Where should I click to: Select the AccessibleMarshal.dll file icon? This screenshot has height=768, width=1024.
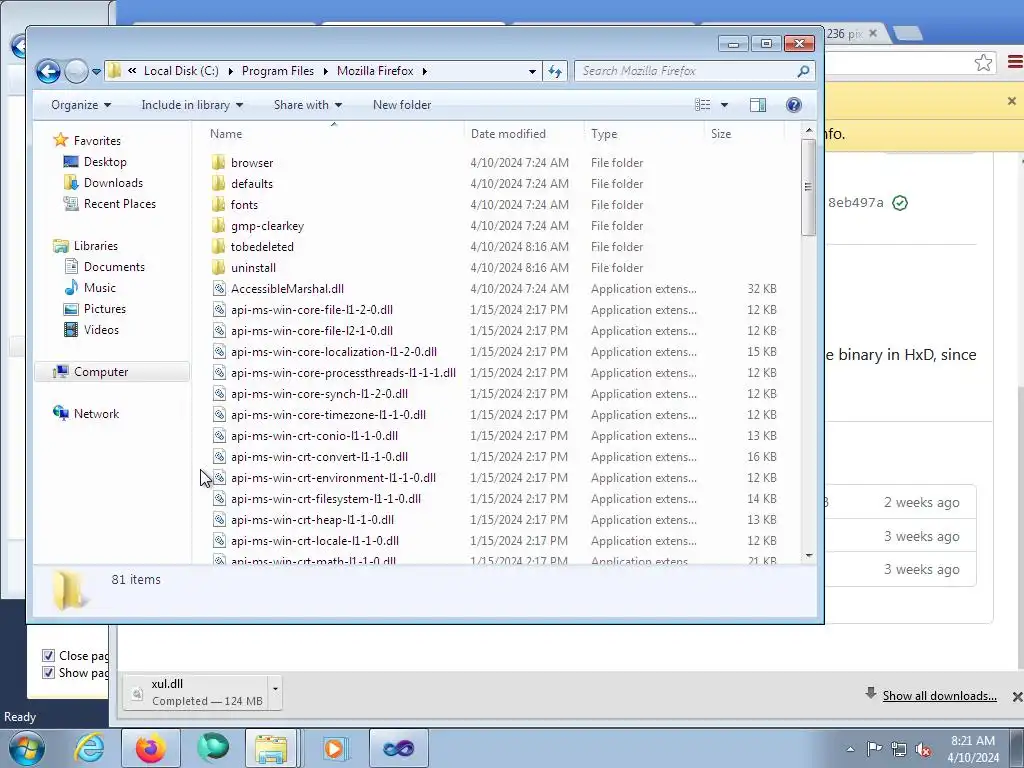(x=219, y=289)
